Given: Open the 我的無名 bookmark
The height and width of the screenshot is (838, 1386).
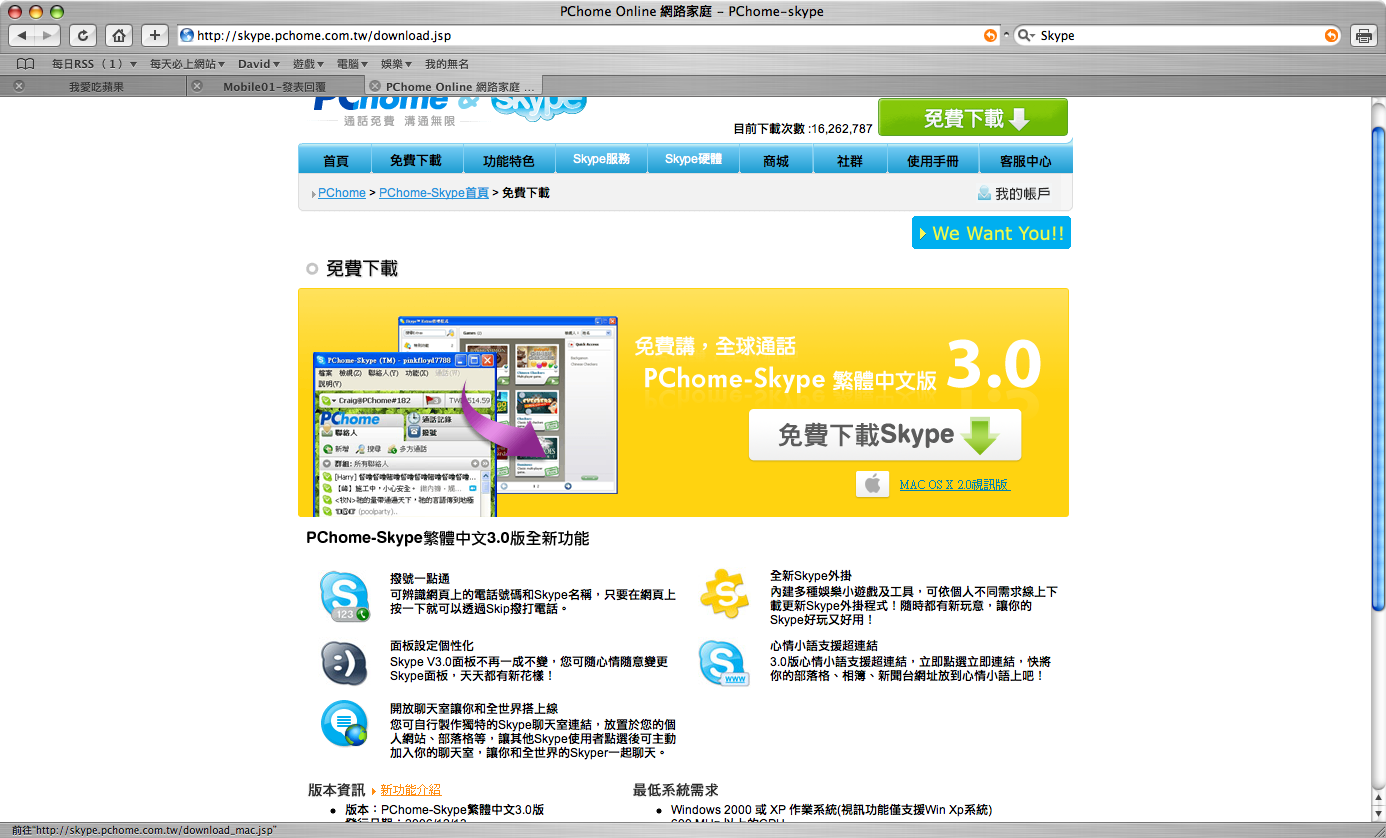Looking at the screenshot, I should [x=447, y=63].
